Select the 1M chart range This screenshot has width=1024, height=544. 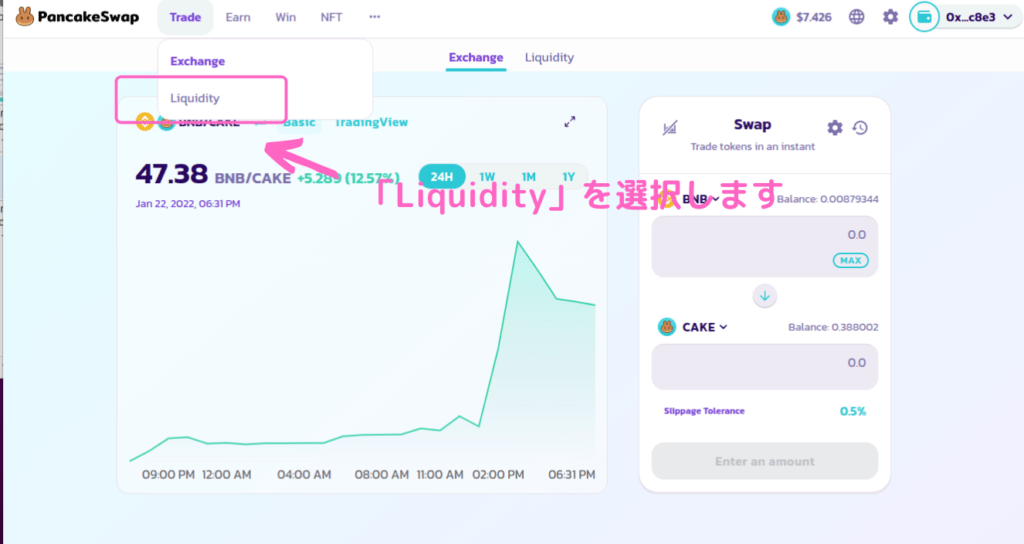[x=528, y=177]
